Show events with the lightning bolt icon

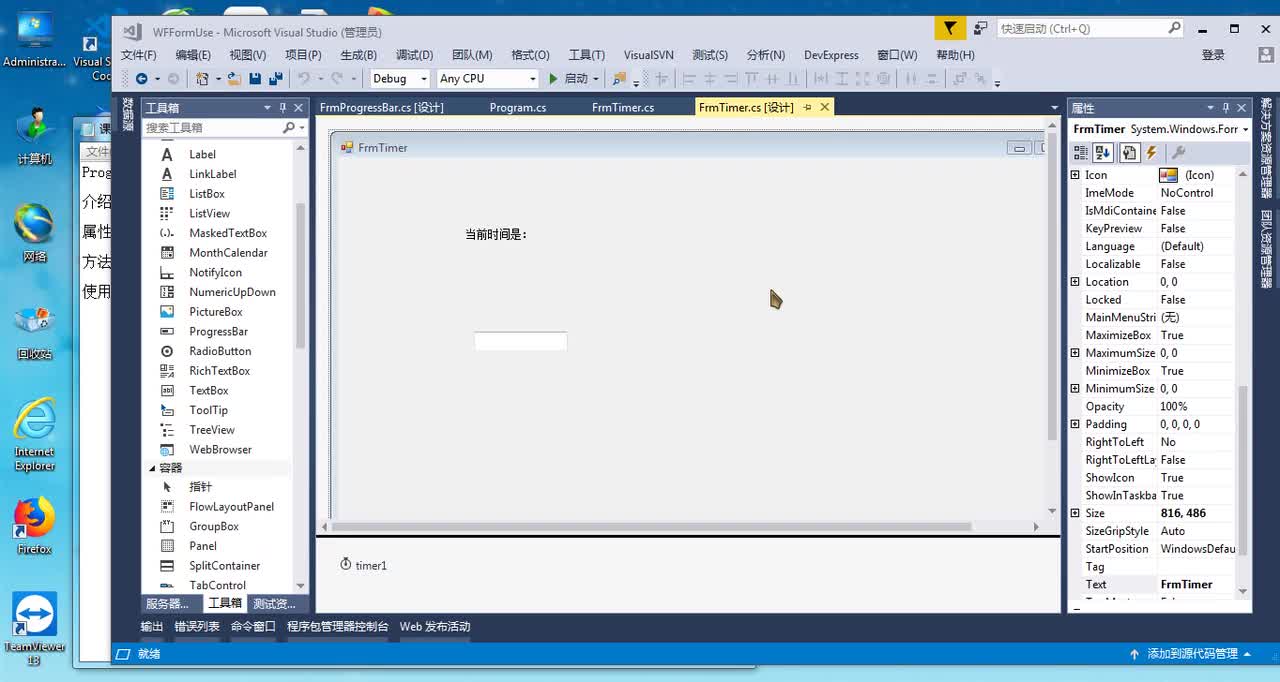pyautogui.click(x=1152, y=152)
